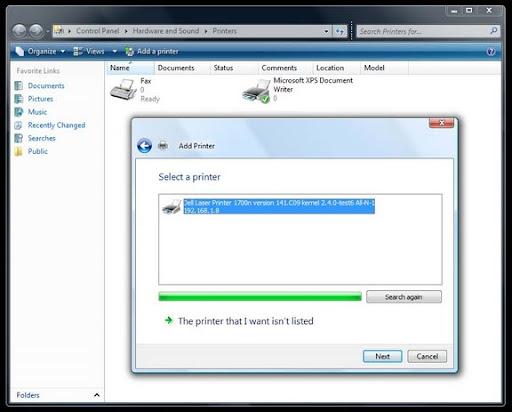This screenshot has width=512, height=412.
Task: Click Next in the Add Printer dialog
Action: point(382,356)
